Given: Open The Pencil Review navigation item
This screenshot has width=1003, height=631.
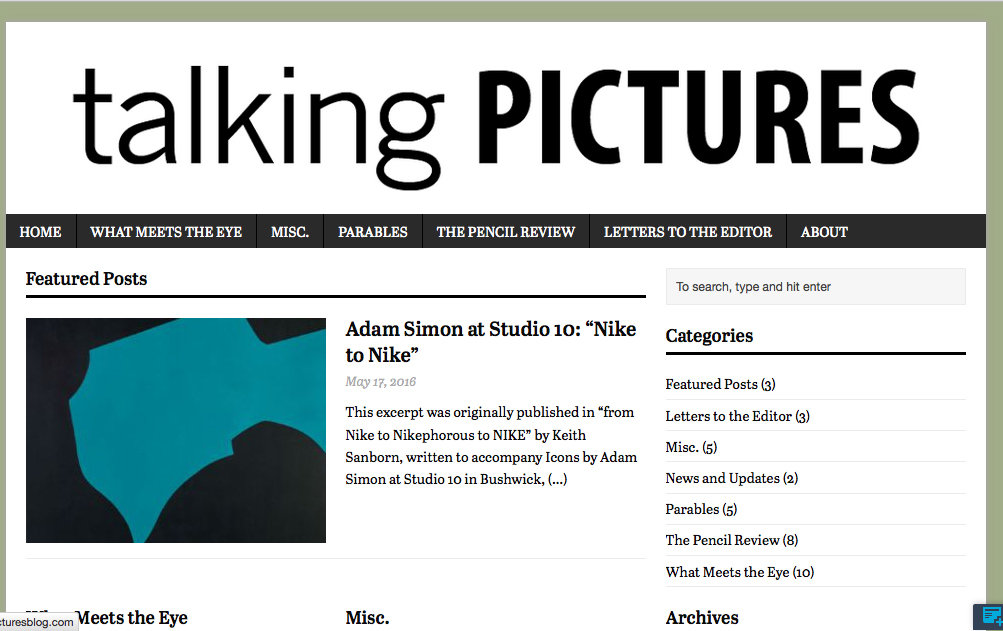Looking at the screenshot, I should pos(506,232).
